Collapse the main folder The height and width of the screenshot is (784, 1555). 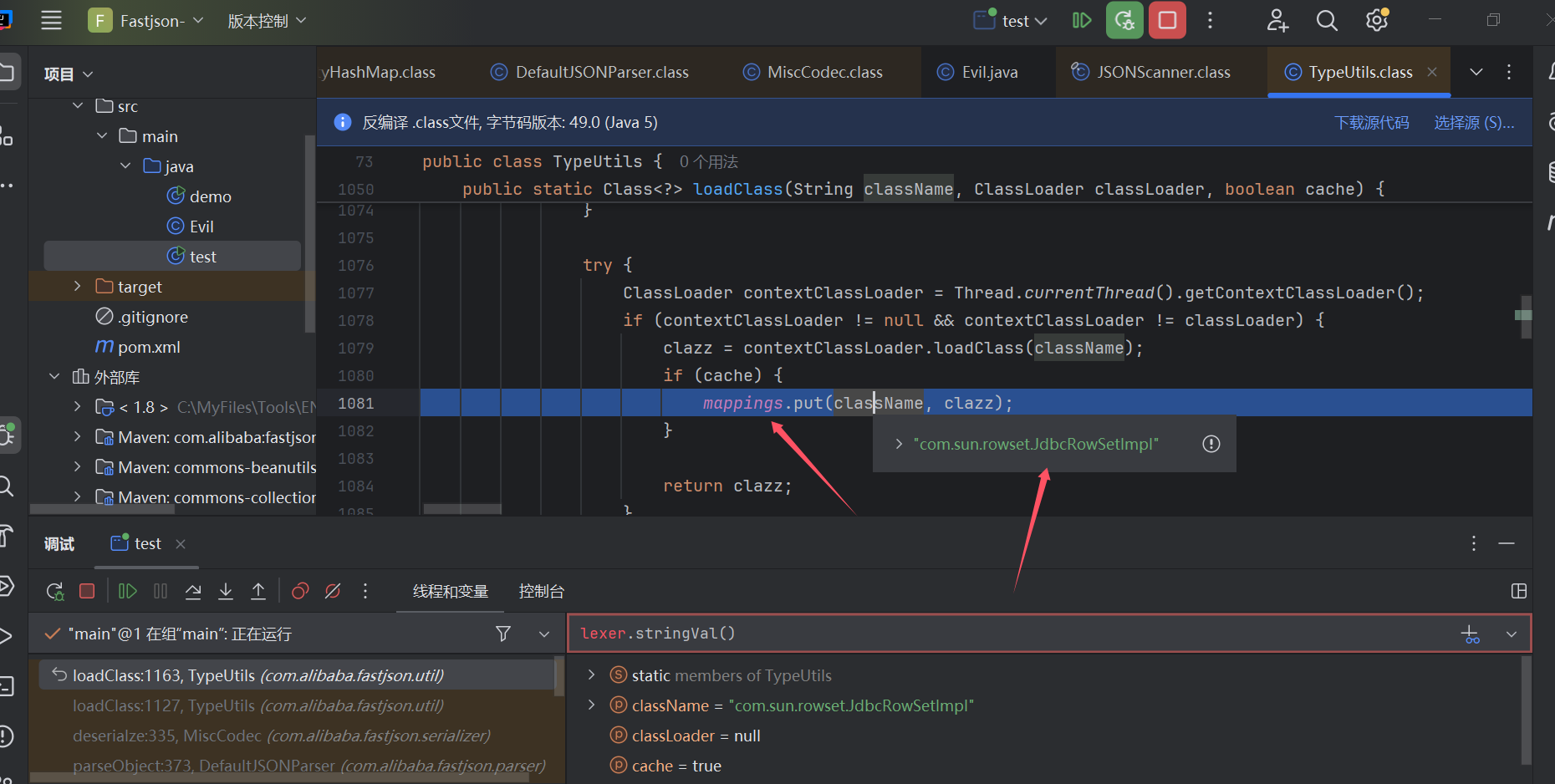point(102,136)
